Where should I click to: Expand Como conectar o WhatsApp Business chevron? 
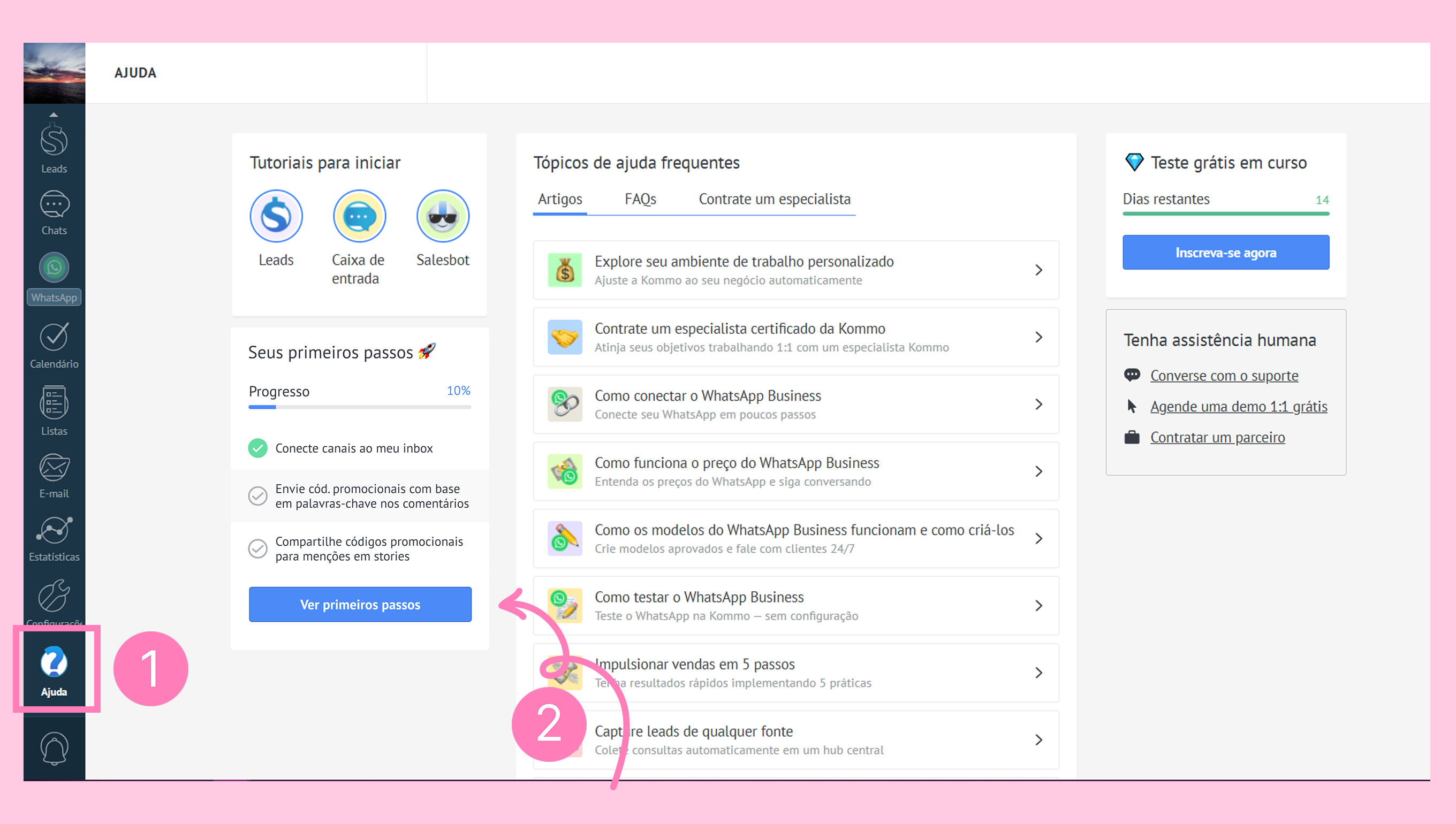[x=1038, y=404]
